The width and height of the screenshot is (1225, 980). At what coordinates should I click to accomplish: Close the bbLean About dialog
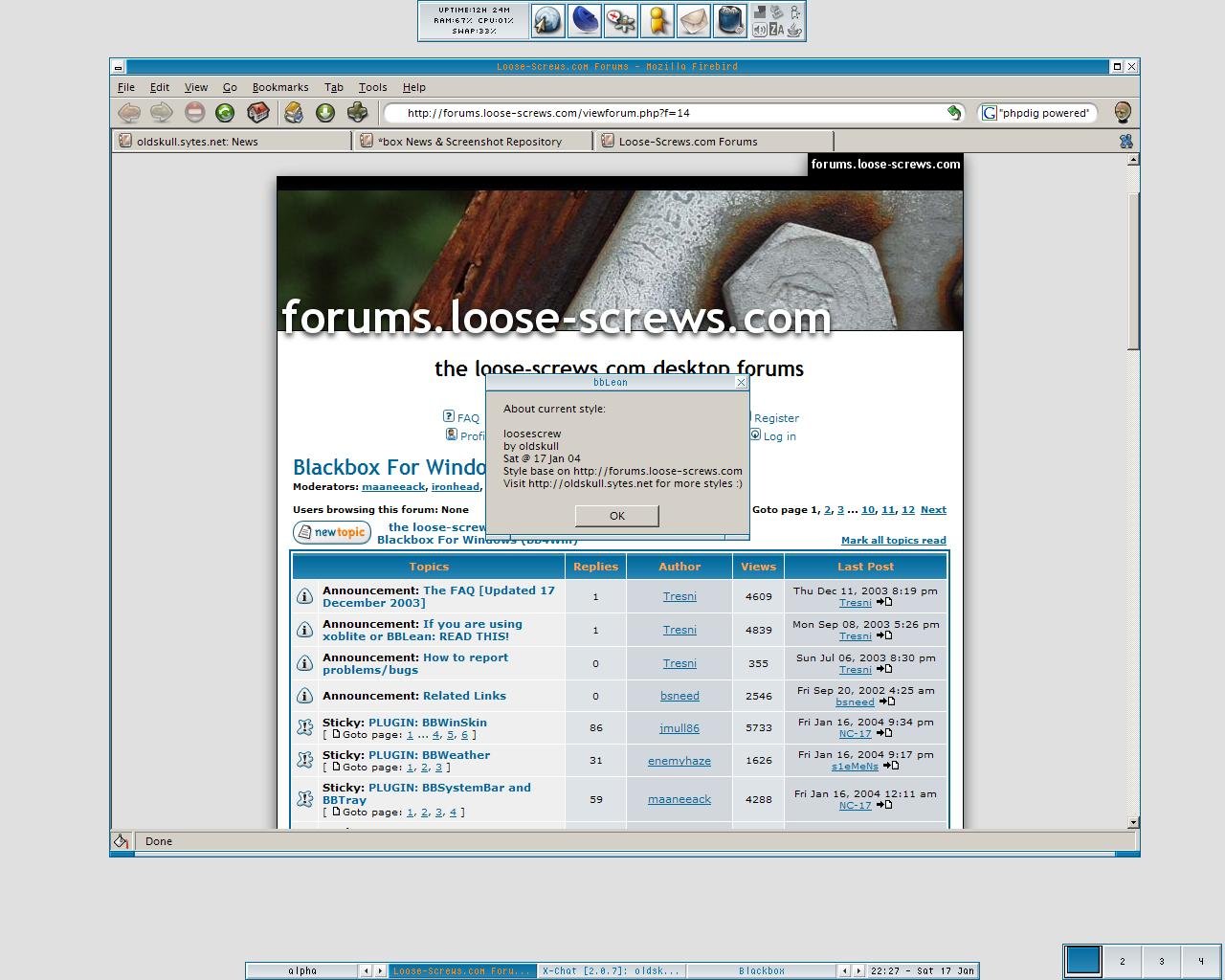coord(741,382)
